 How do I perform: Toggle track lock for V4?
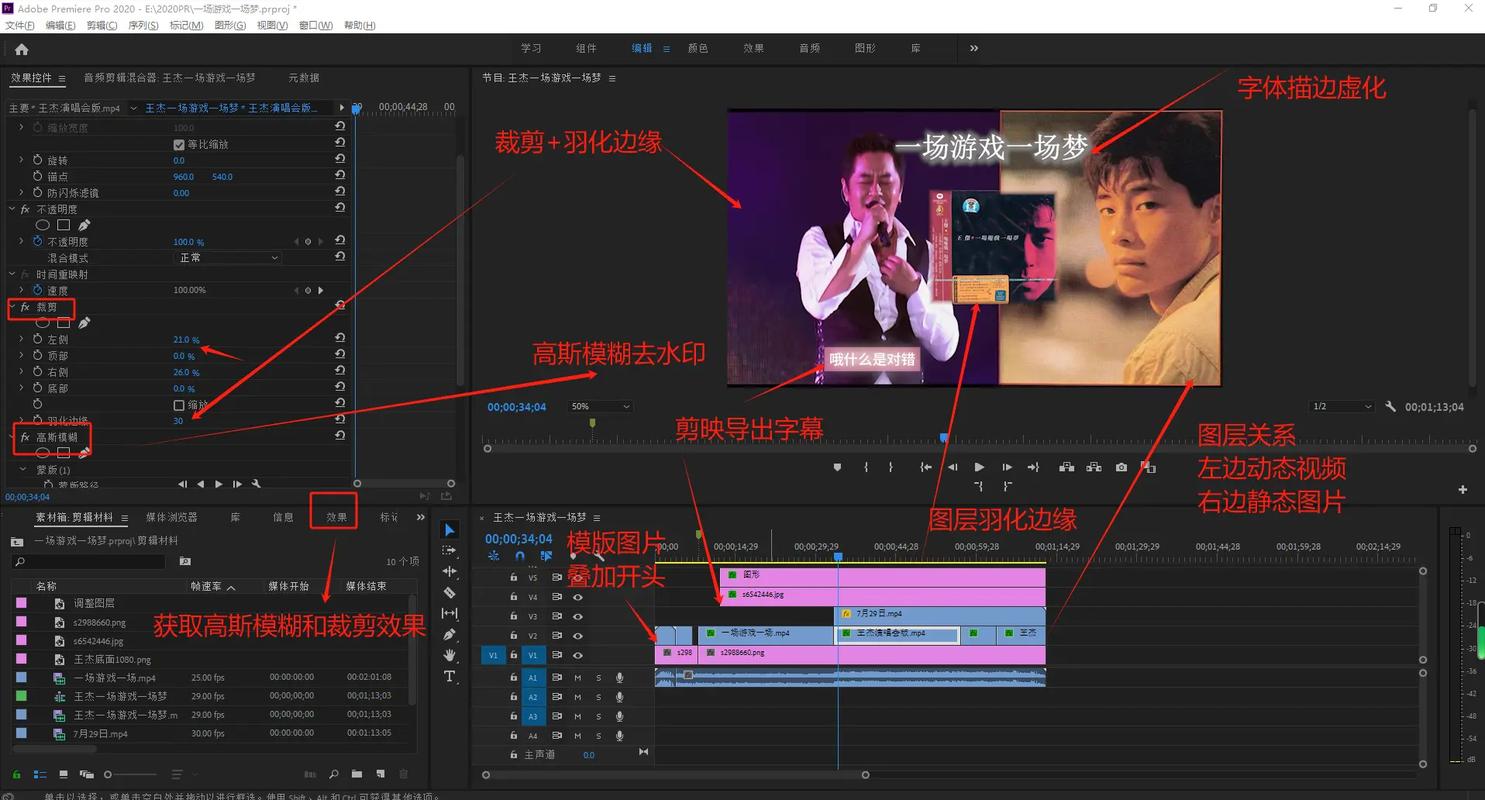point(514,597)
